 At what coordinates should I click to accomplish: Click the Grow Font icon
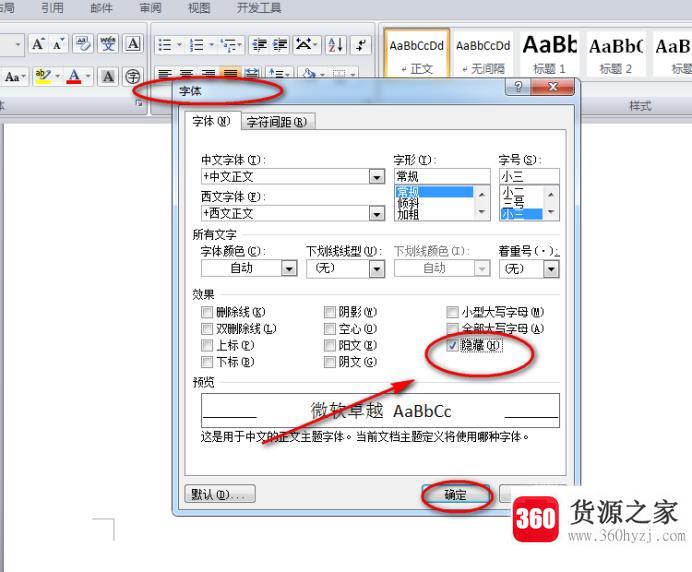point(38,44)
